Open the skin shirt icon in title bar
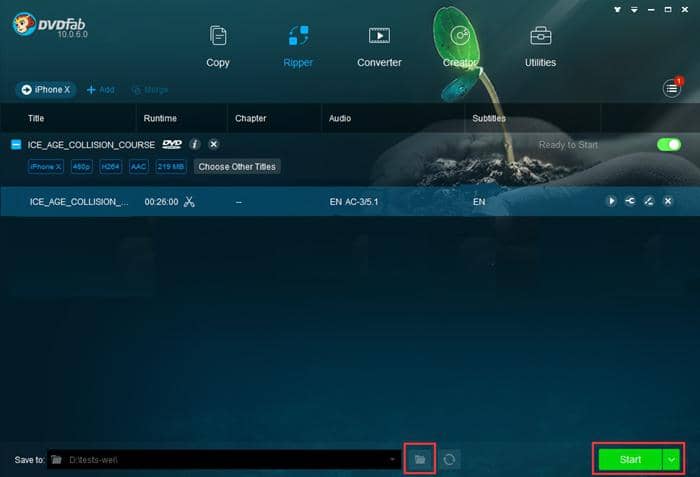The width and height of the screenshot is (700, 477). click(x=617, y=9)
